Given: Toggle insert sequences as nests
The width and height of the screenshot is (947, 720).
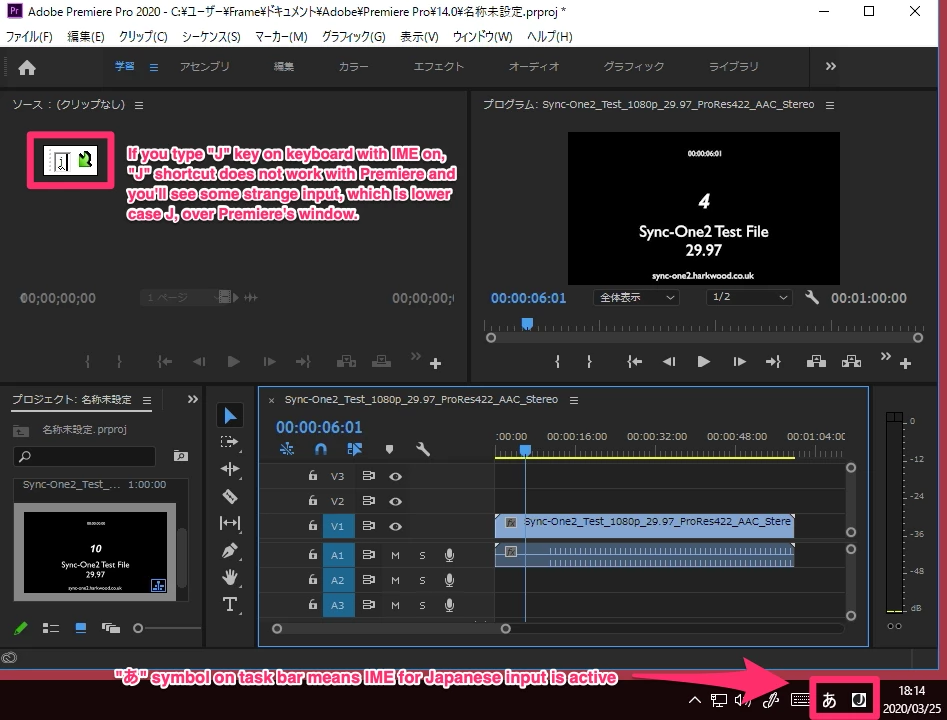Looking at the screenshot, I should click(x=287, y=449).
